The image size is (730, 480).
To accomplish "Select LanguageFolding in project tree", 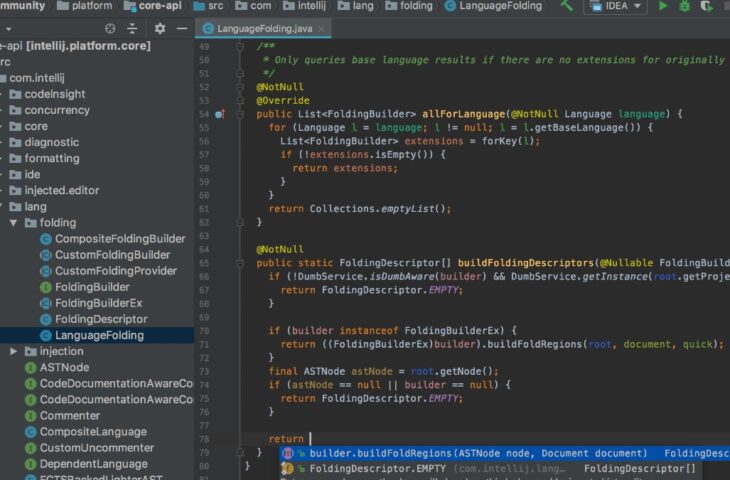I will pyautogui.click(x=97, y=335).
